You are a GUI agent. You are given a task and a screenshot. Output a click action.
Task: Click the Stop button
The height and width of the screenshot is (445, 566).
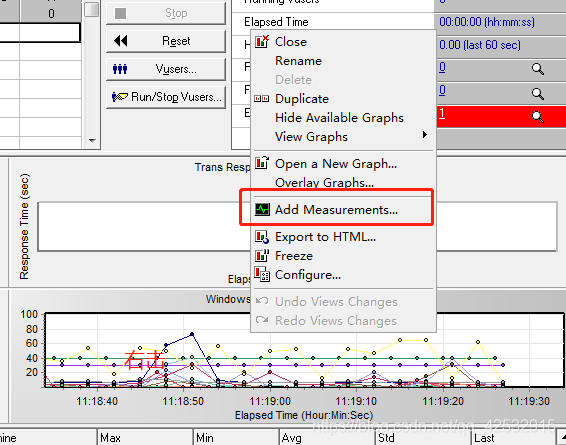(166, 13)
